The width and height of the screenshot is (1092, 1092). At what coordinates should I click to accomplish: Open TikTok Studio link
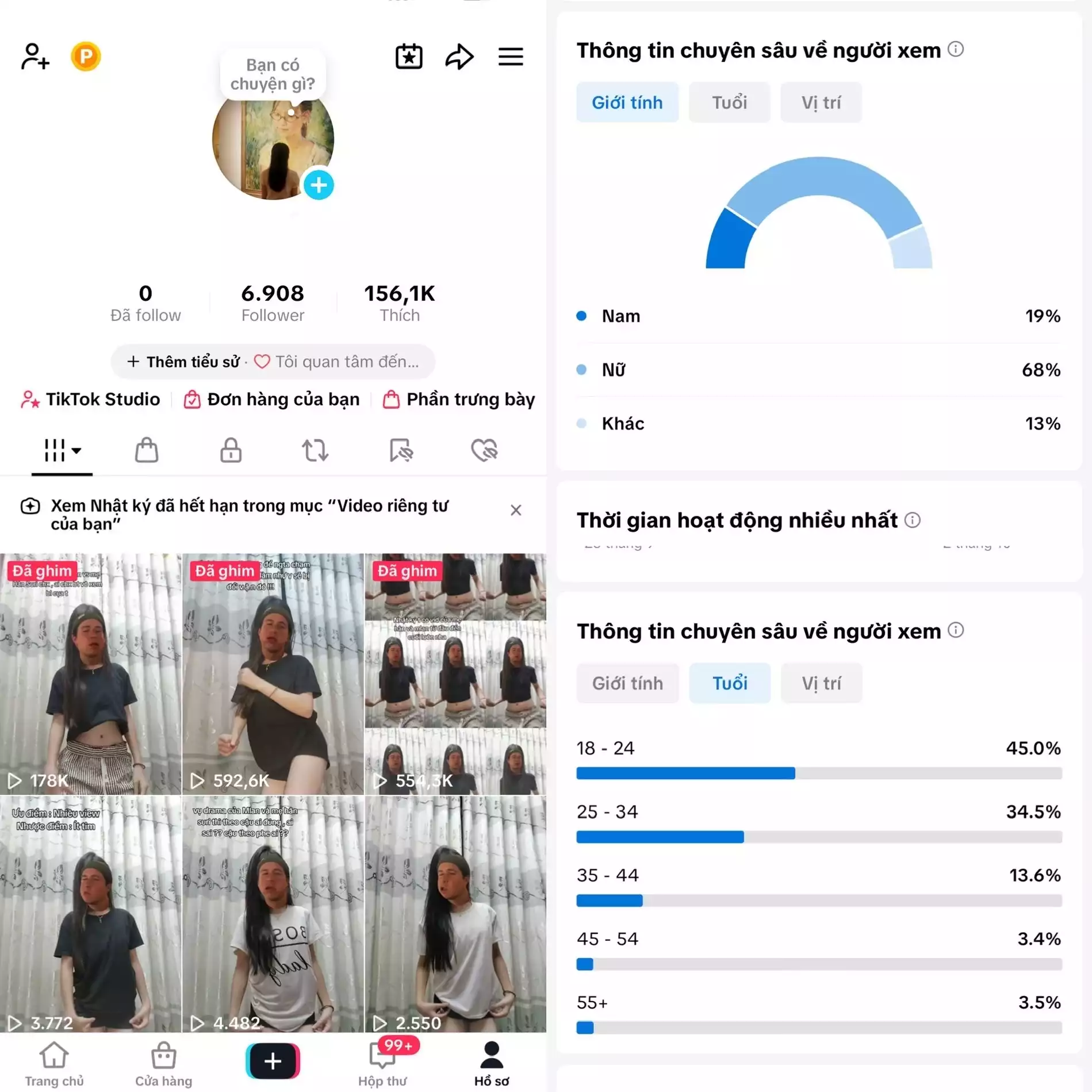point(90,399)
